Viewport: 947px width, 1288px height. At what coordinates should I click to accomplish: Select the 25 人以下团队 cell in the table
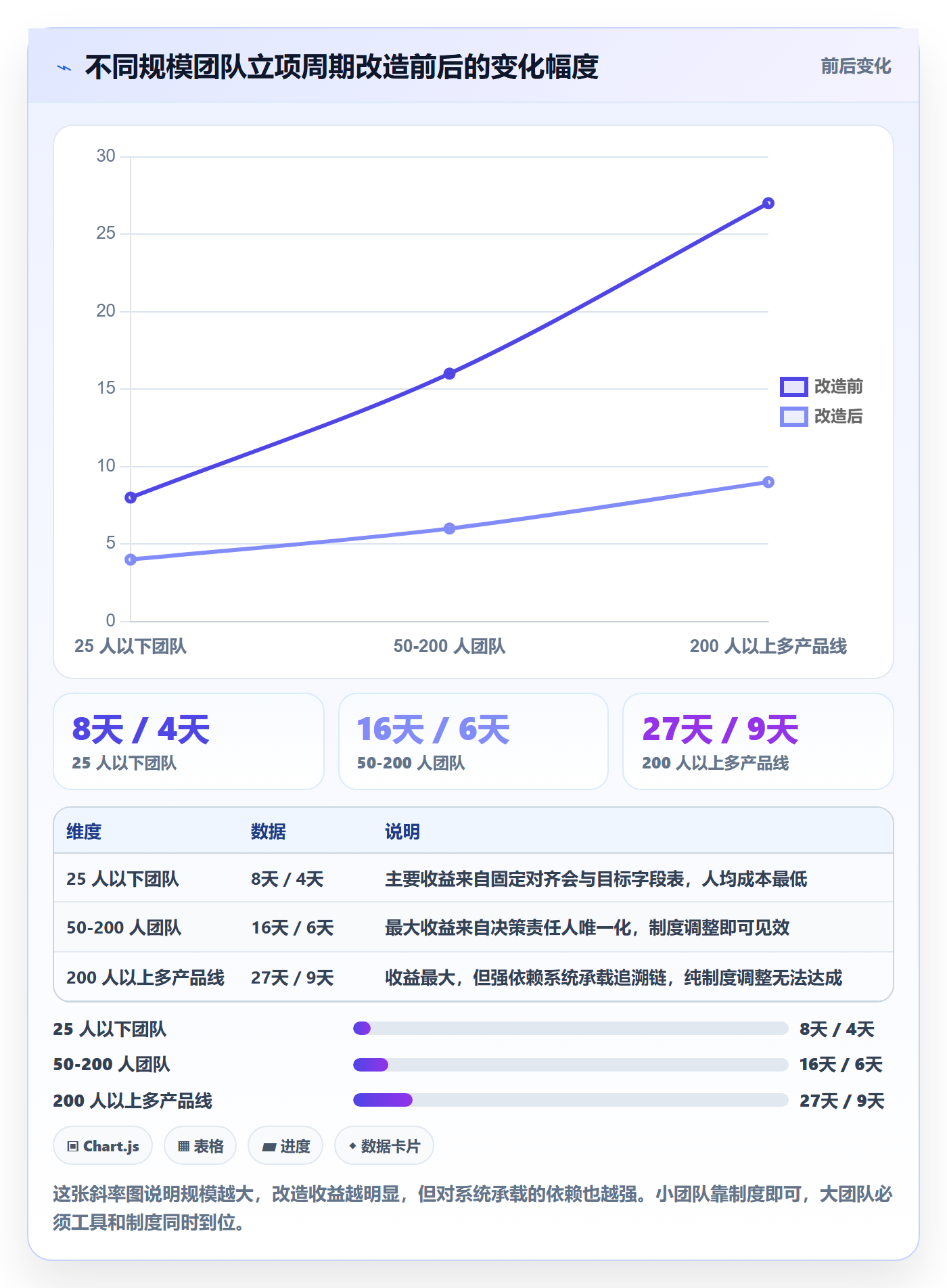pyautogui.click(x=122, y=879)
